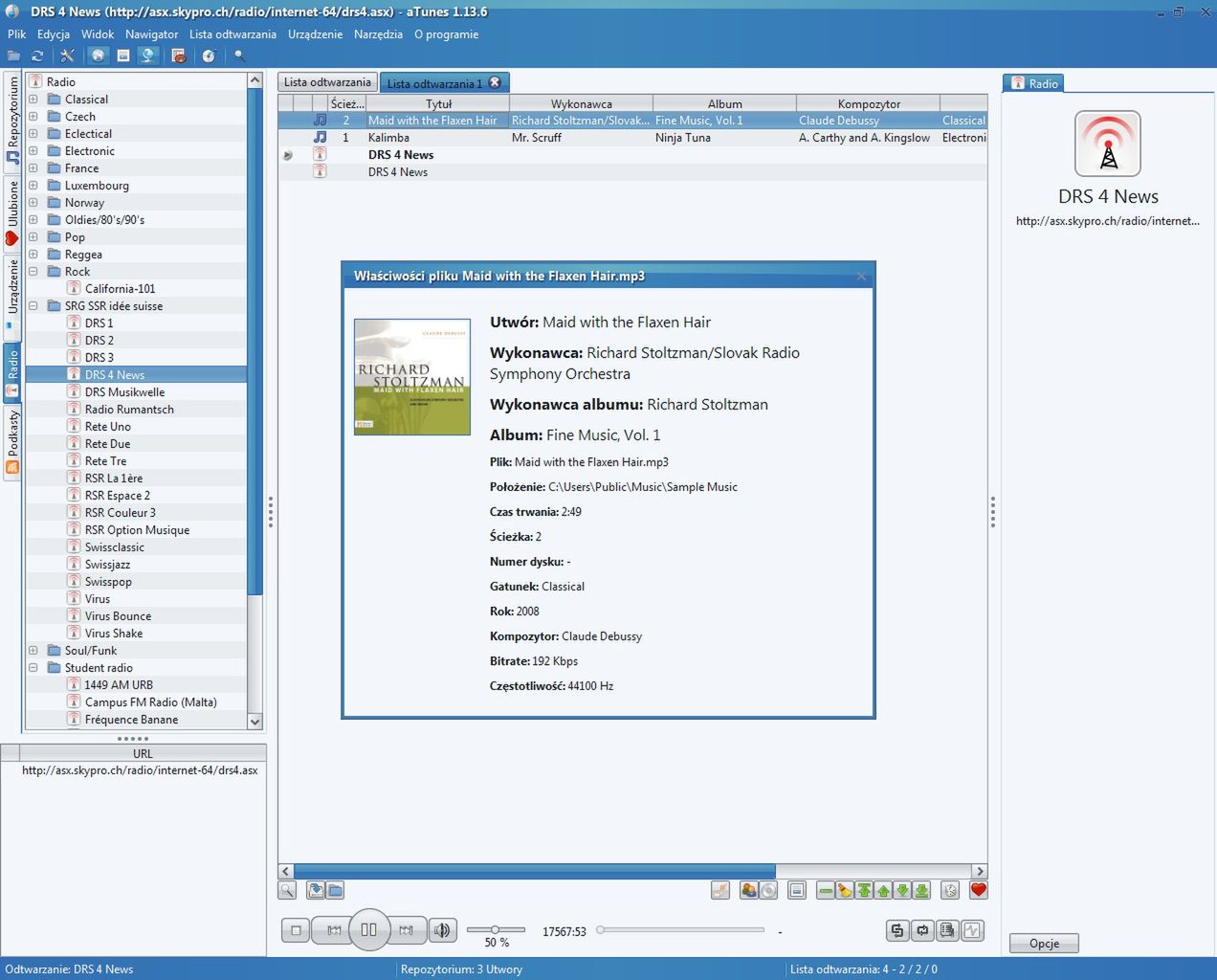Open the Podkasty sidebar tab
This screenshot has width=1217, height=980.
pyautogui.click(x=12, y=443)
